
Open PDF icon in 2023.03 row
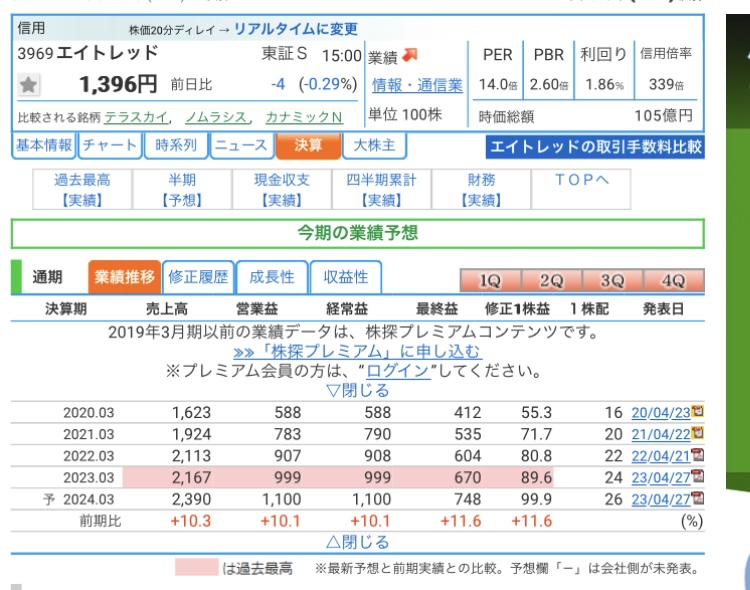coord(698,476)
